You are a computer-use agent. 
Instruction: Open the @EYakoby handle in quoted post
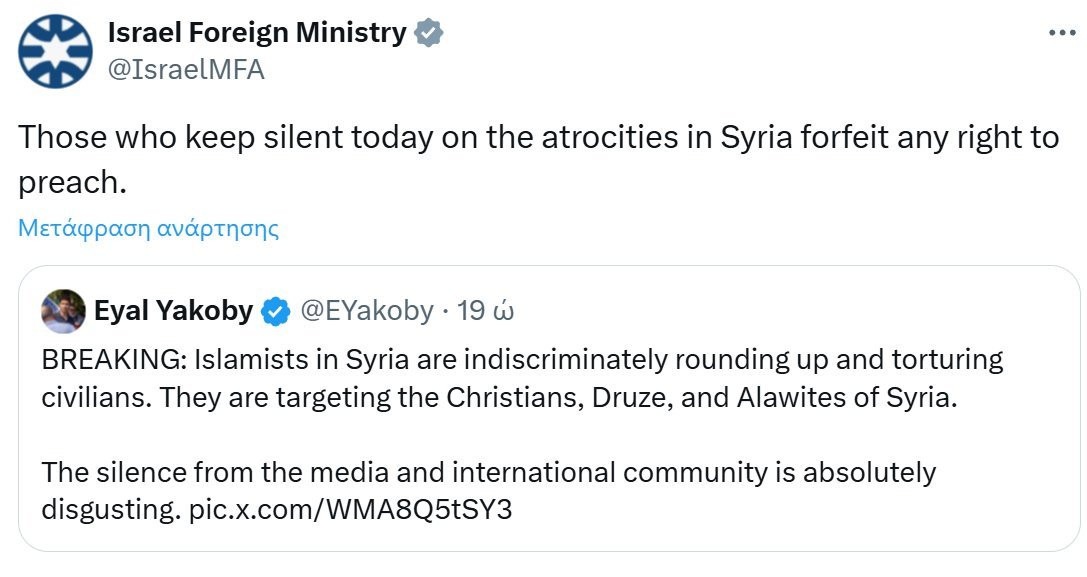(x=367, y=311)
